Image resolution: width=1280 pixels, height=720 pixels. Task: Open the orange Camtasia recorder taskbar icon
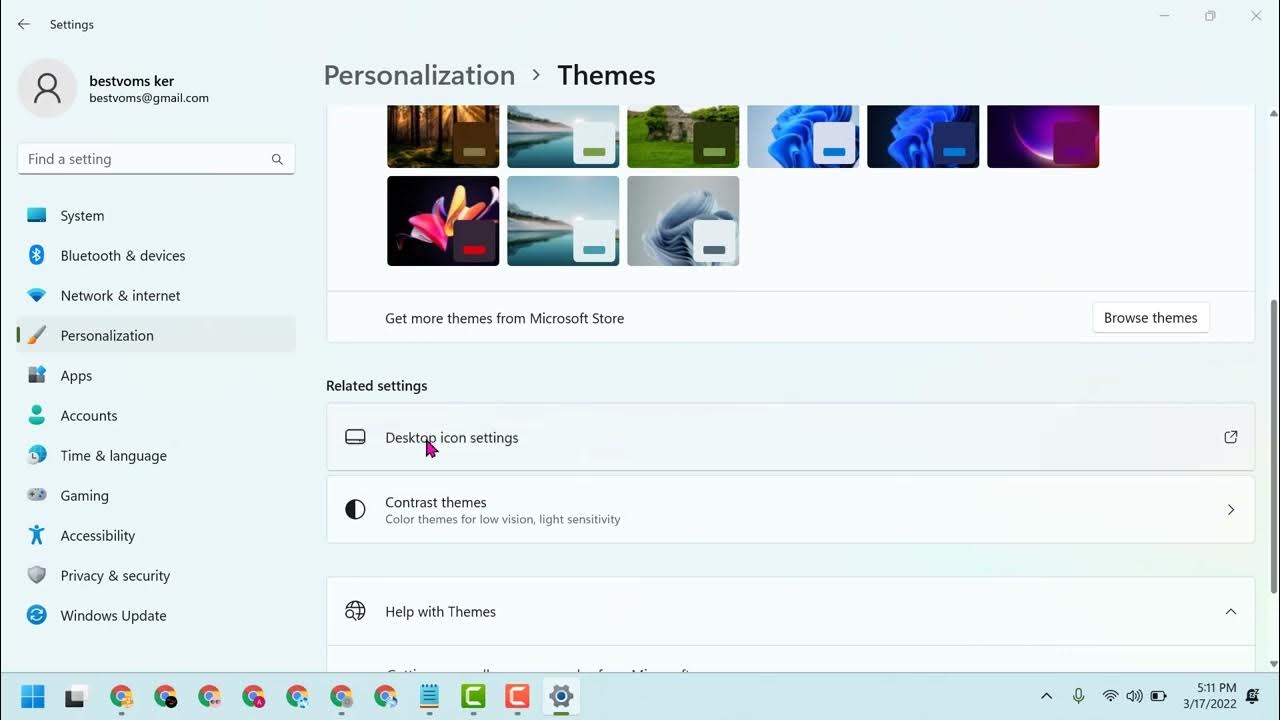pos(517,697)
